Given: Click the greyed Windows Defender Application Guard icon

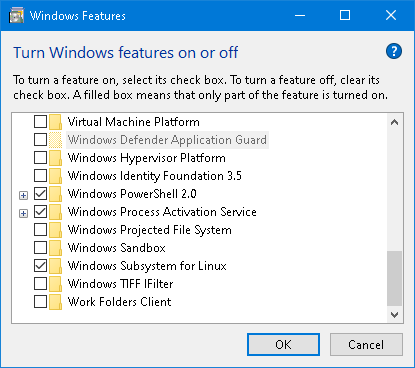Looking at the screenshot, I should coord(55,140).
